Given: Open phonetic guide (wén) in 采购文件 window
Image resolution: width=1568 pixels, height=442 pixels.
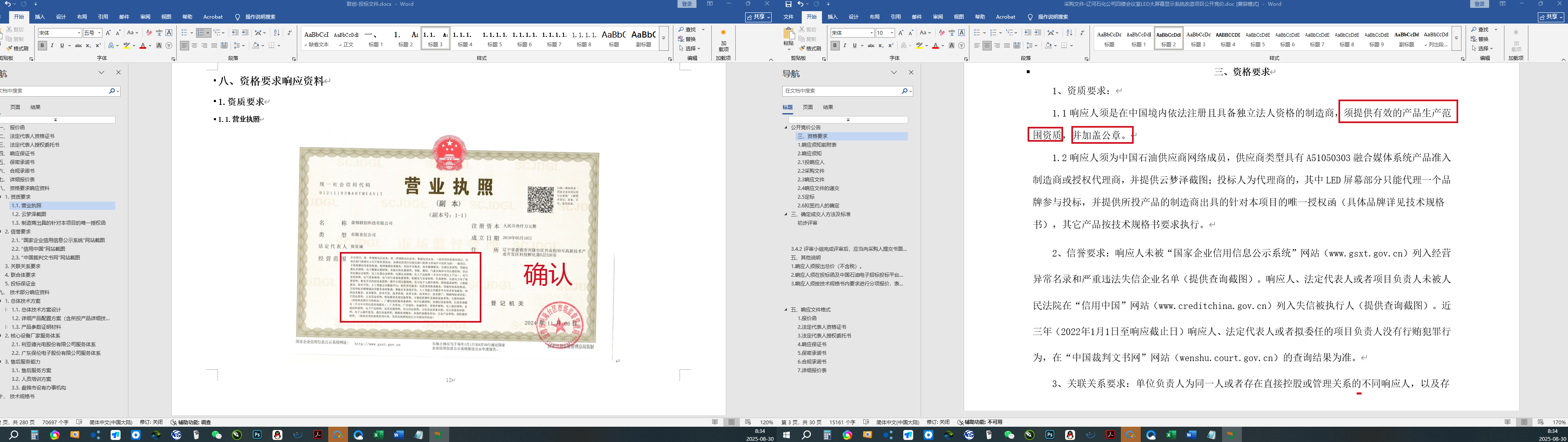Looking at the screenshot, I should [x=951, y=33].
